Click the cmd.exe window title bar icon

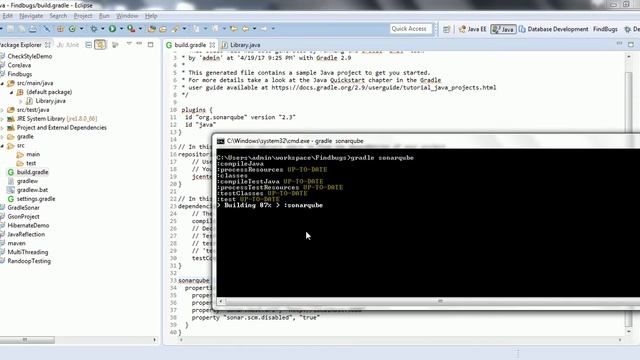coord(220,141)
